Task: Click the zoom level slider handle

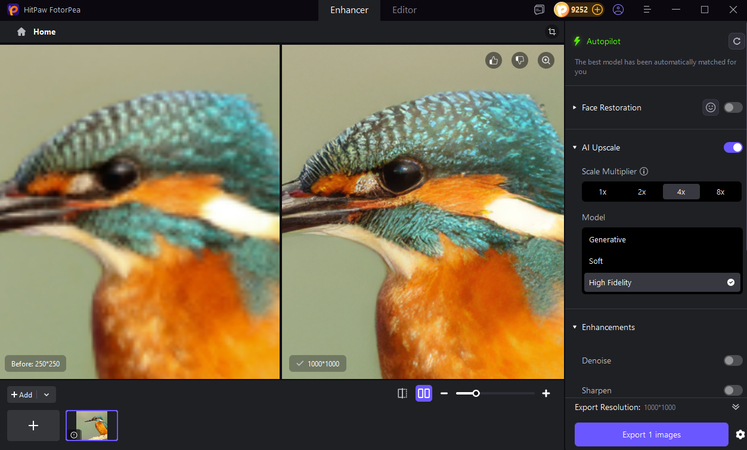Action: [476, 393]
